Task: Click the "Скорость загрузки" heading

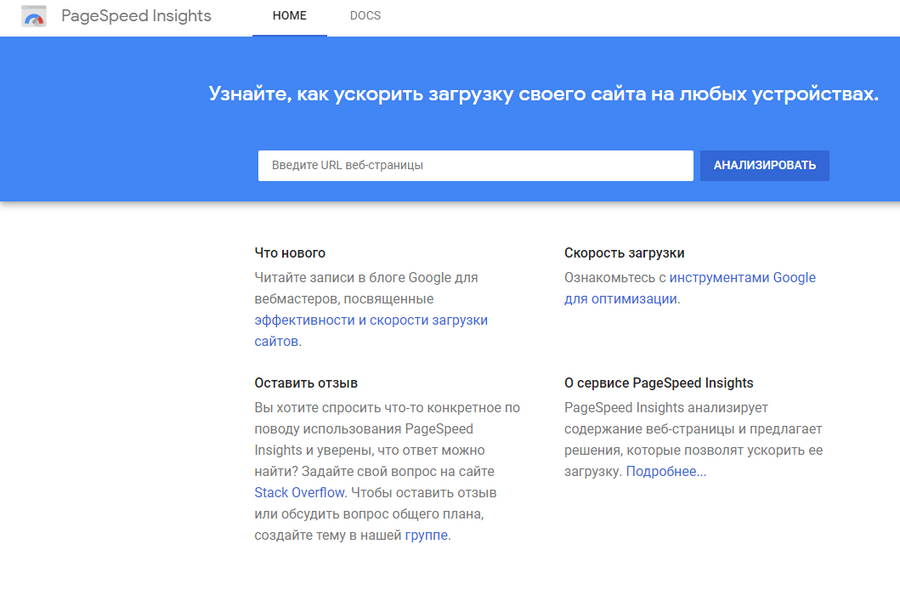Action: click(624, 253)
